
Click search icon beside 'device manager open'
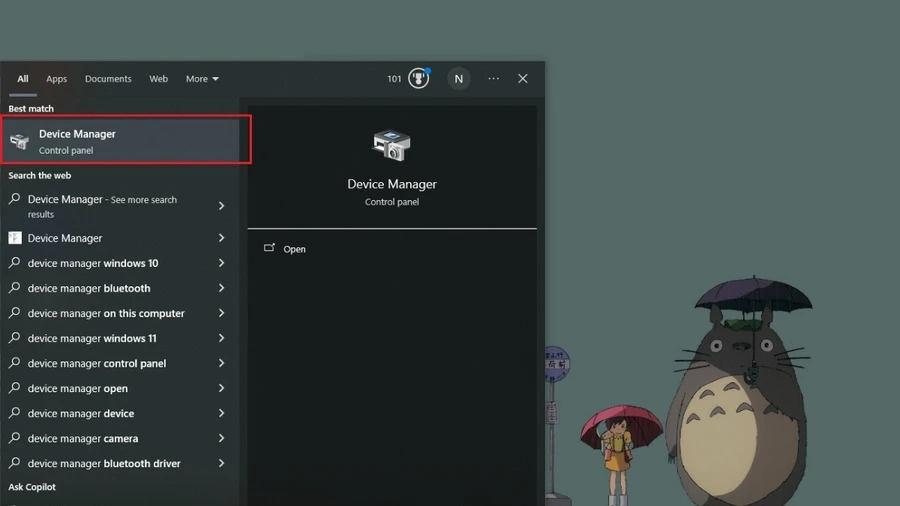(14, 388)
